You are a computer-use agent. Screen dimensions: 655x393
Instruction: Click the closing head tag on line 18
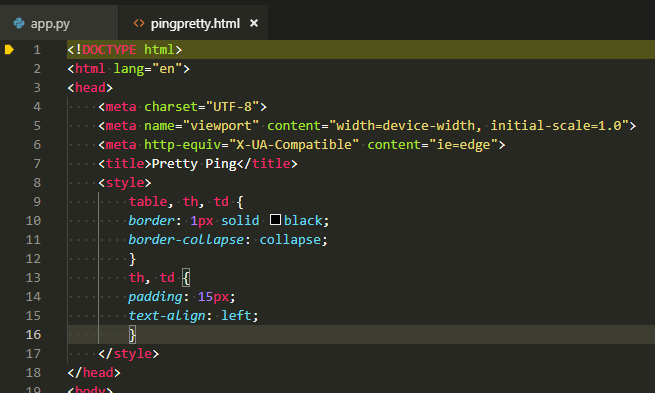pyautogui.click(x=94, y=373)
